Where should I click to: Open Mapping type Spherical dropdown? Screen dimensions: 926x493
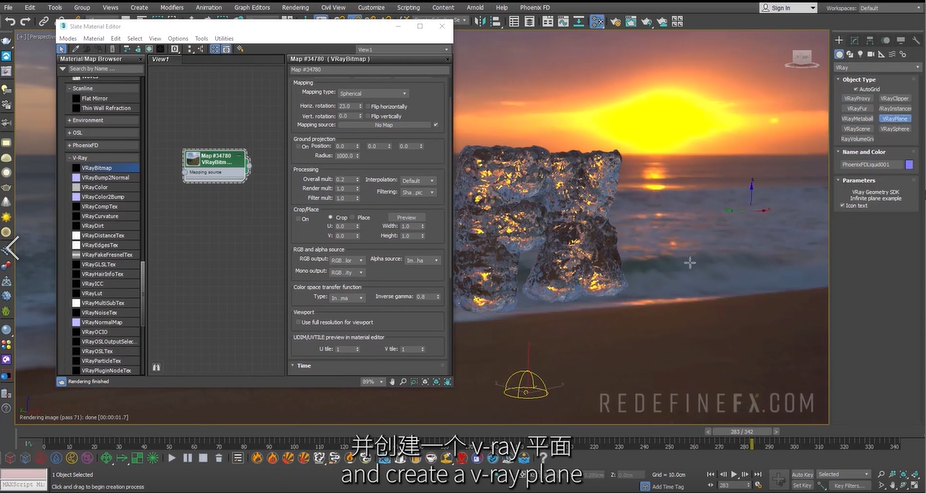373,93
